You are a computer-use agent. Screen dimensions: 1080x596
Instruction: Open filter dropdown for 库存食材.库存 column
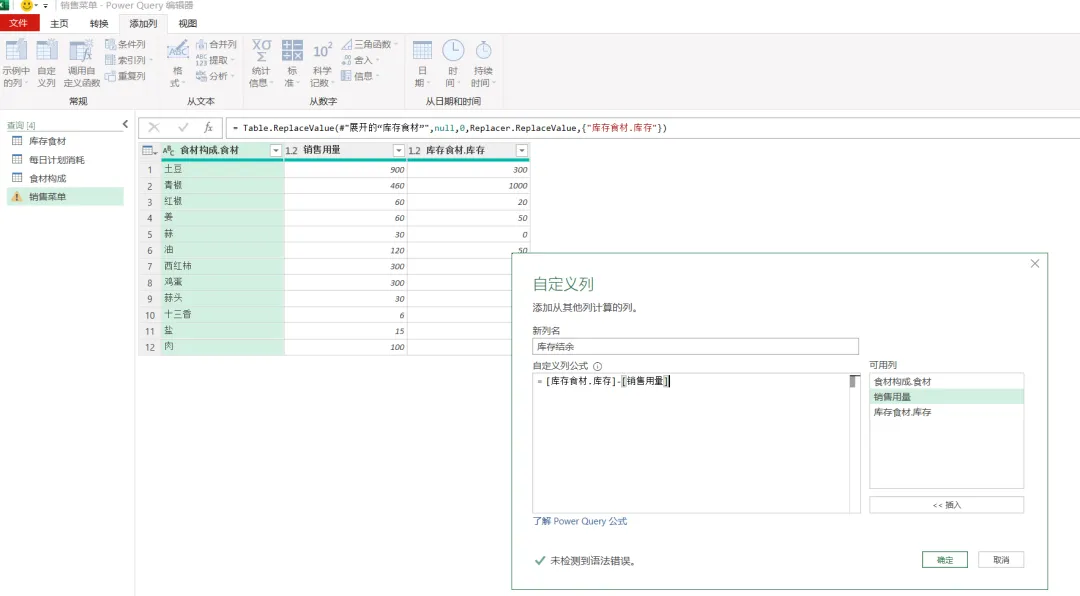coord(521,150)
